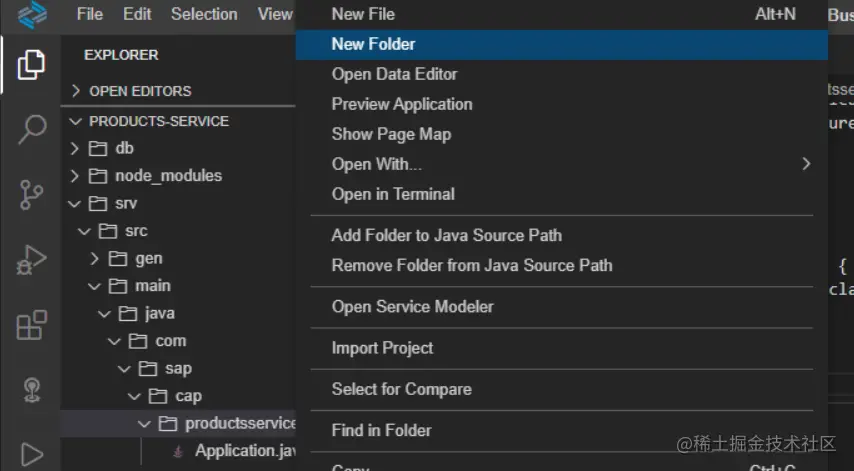This screenshot has height=471, width=854.
Task: Open the Selection menu
Action: coord(204,14)
